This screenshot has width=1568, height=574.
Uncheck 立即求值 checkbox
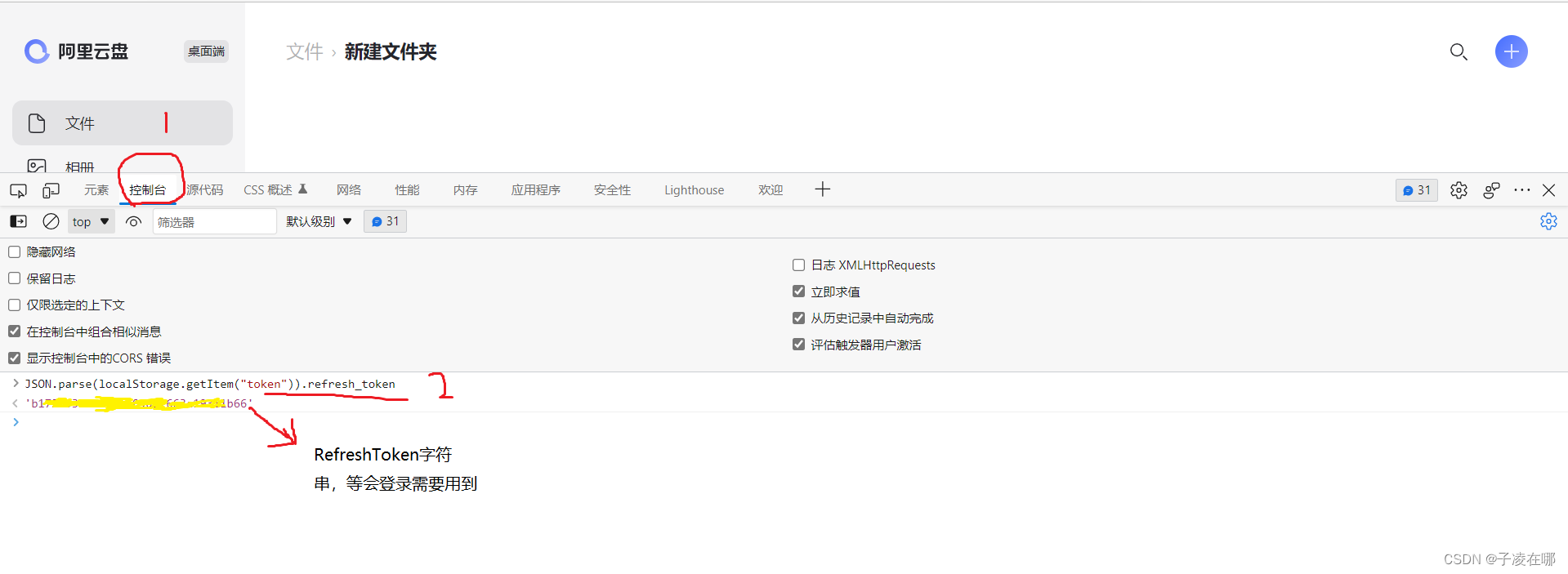tap(799, 291)
